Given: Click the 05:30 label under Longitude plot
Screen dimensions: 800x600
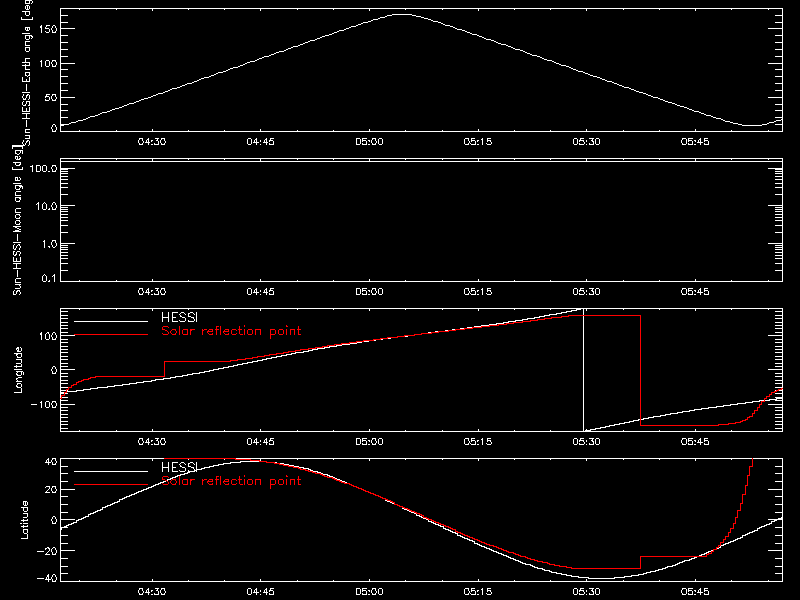Looking at the screenshot, I should [x=586, y=442].
